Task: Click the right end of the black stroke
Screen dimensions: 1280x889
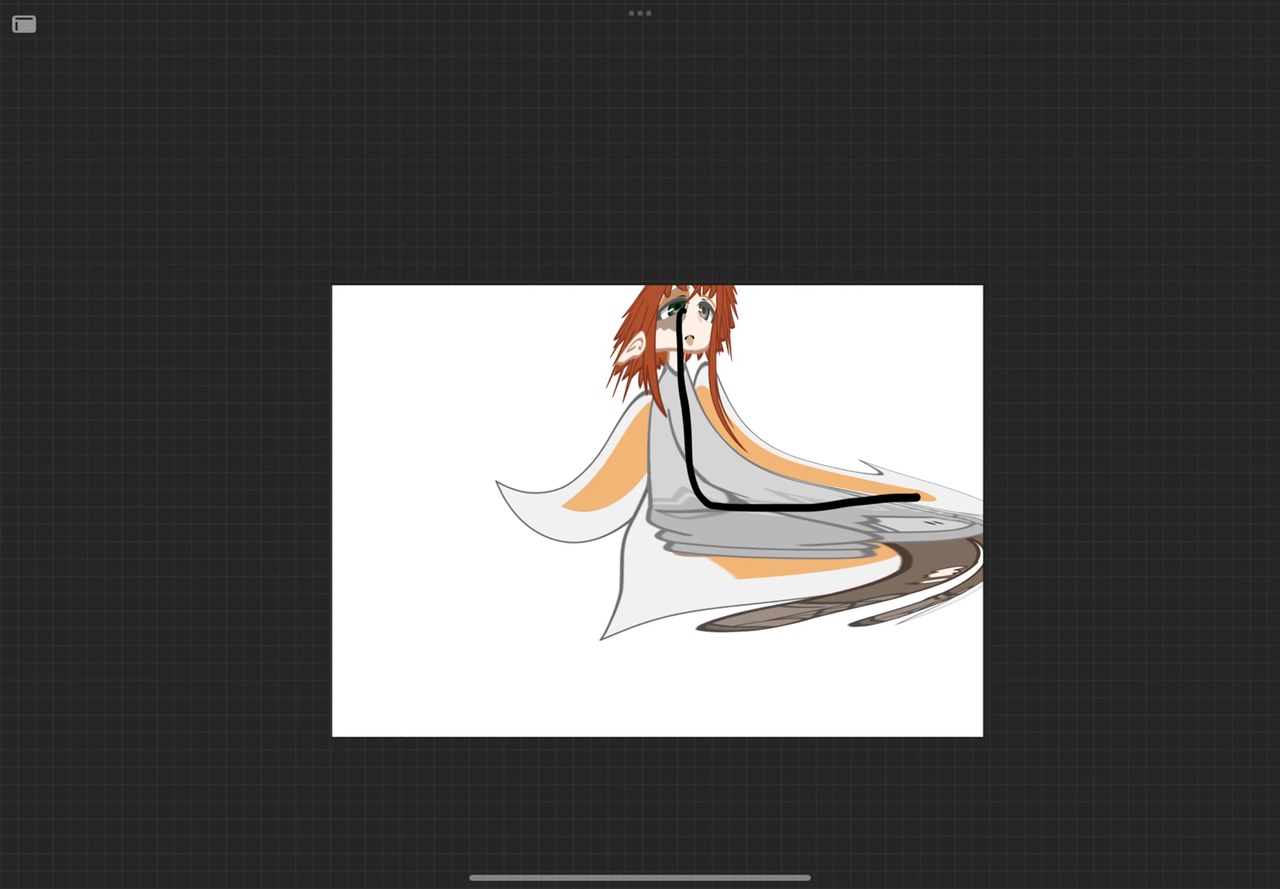Action: click(912, 497)
